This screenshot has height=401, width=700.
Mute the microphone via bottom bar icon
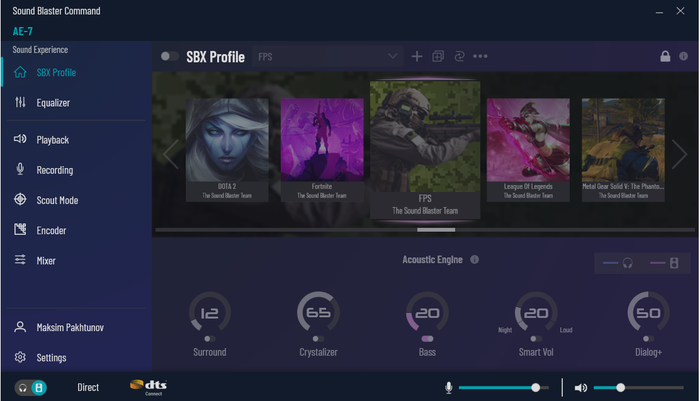449,388
